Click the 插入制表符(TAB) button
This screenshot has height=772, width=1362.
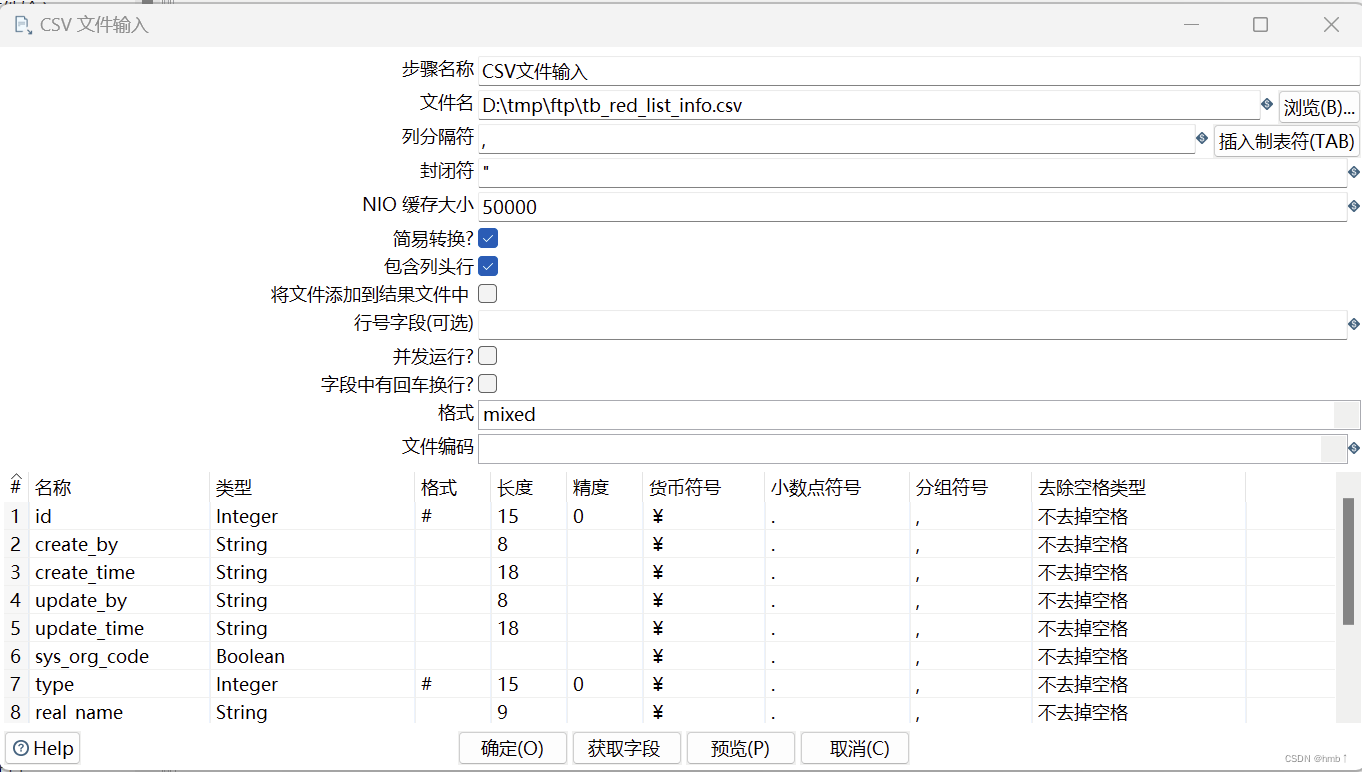(1287, 141)
